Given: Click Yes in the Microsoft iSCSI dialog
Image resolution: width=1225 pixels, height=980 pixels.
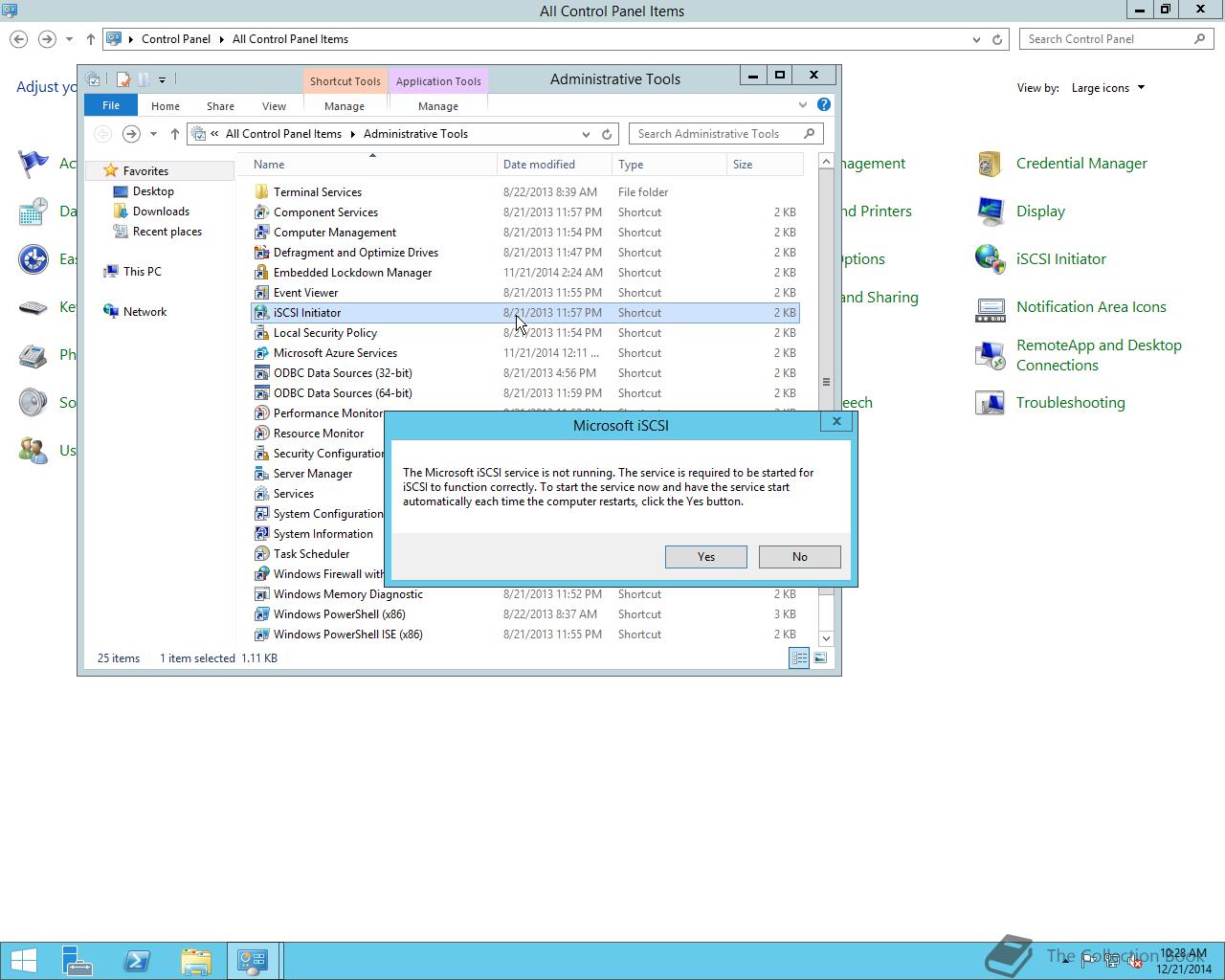Looking at the screenshot, I should point(705,557).
